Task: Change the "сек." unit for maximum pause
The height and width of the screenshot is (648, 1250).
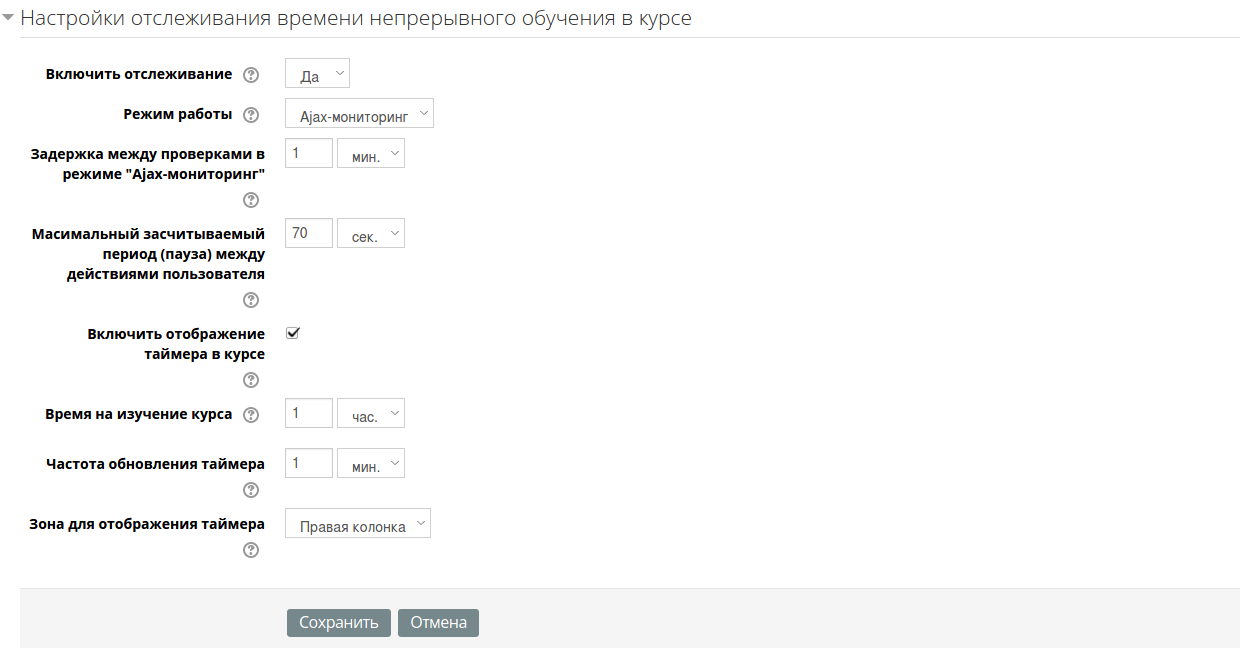Action: [371, 235]
